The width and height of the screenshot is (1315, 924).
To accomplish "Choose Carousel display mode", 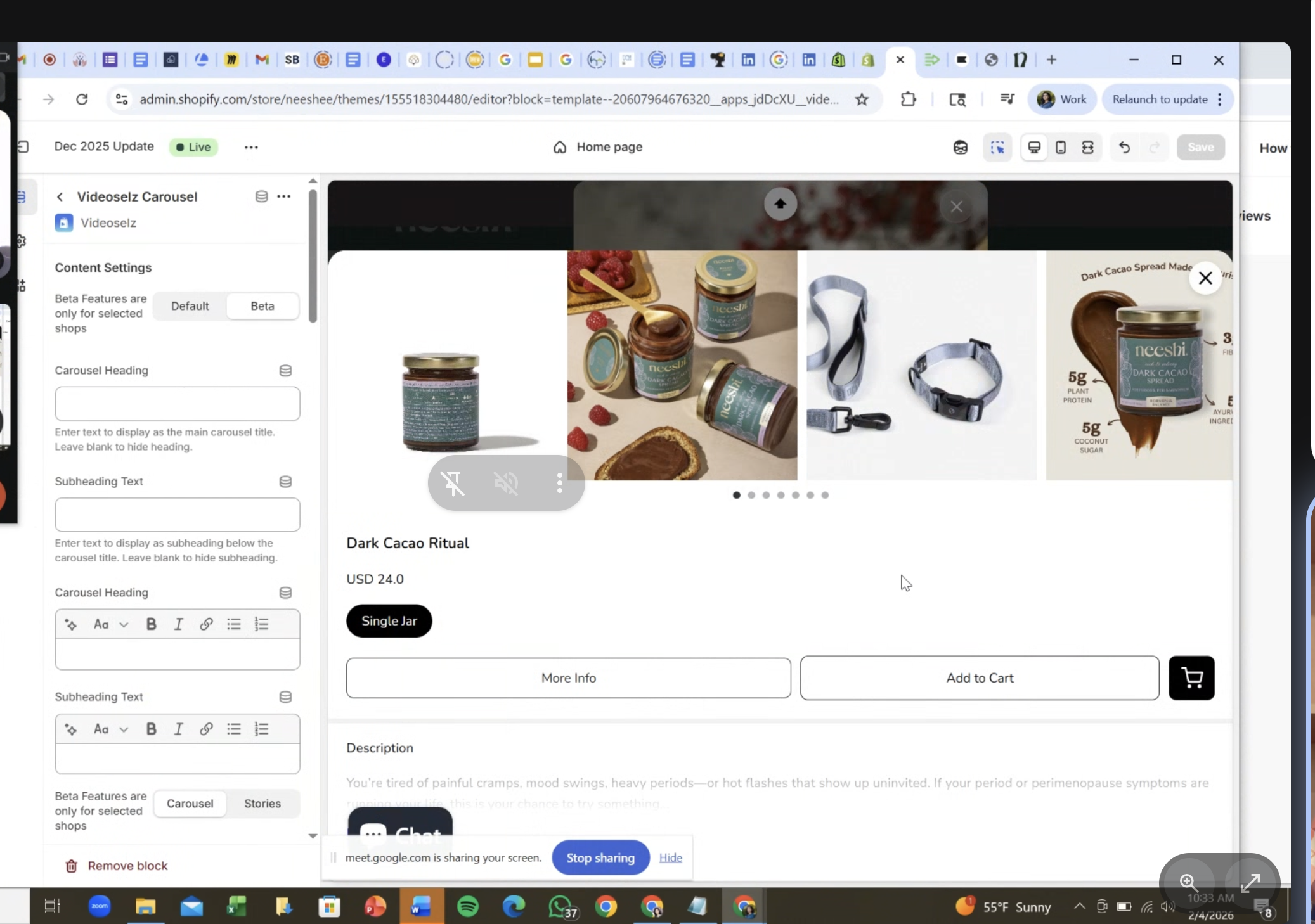I will [x=190, y=804].
